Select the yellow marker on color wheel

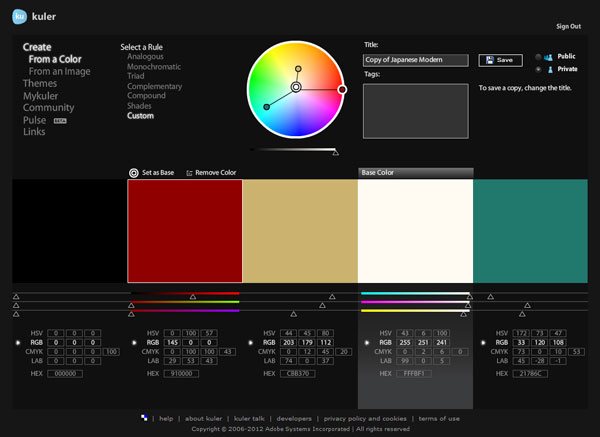click(x=298, y=69)
